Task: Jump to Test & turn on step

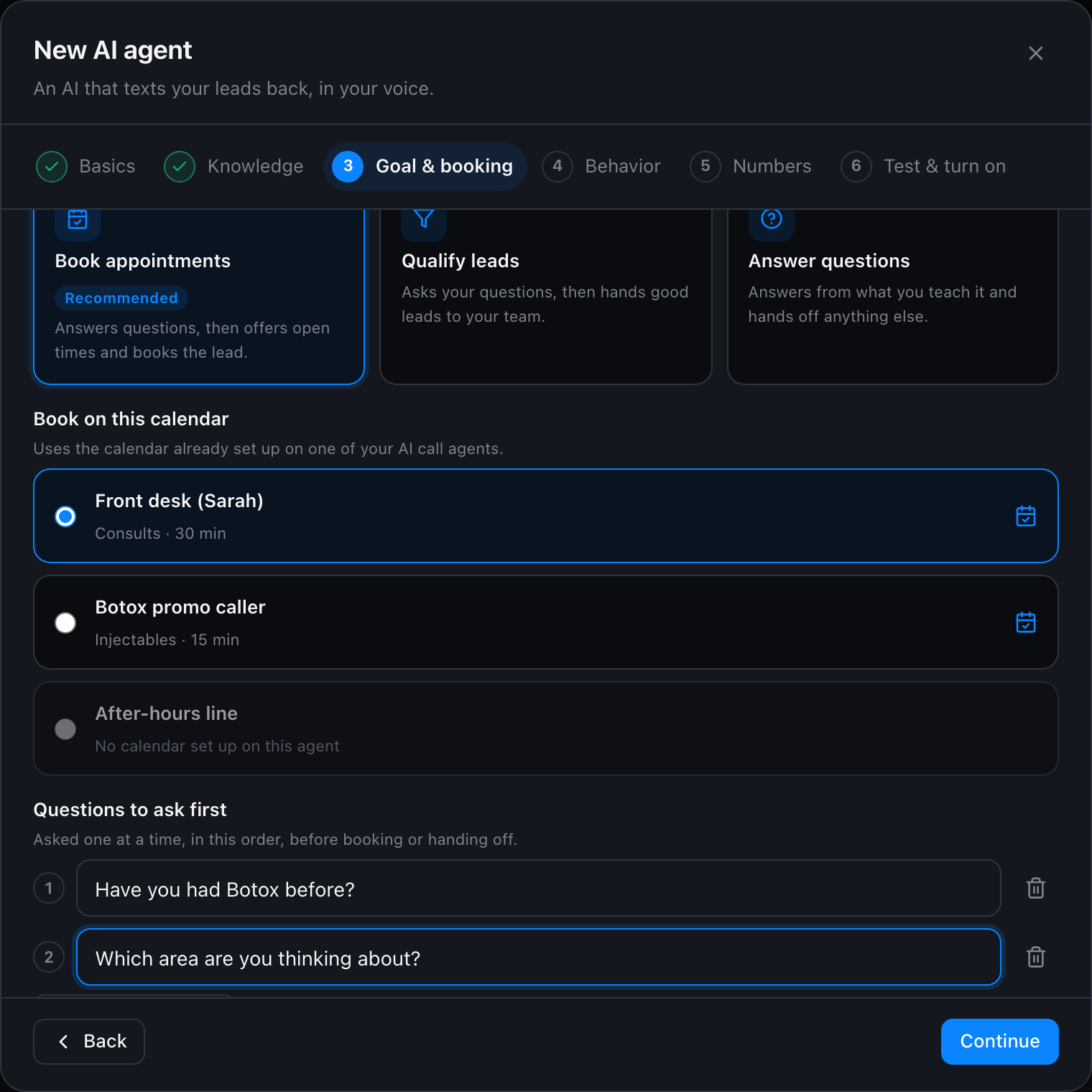Action: point(924,167)
